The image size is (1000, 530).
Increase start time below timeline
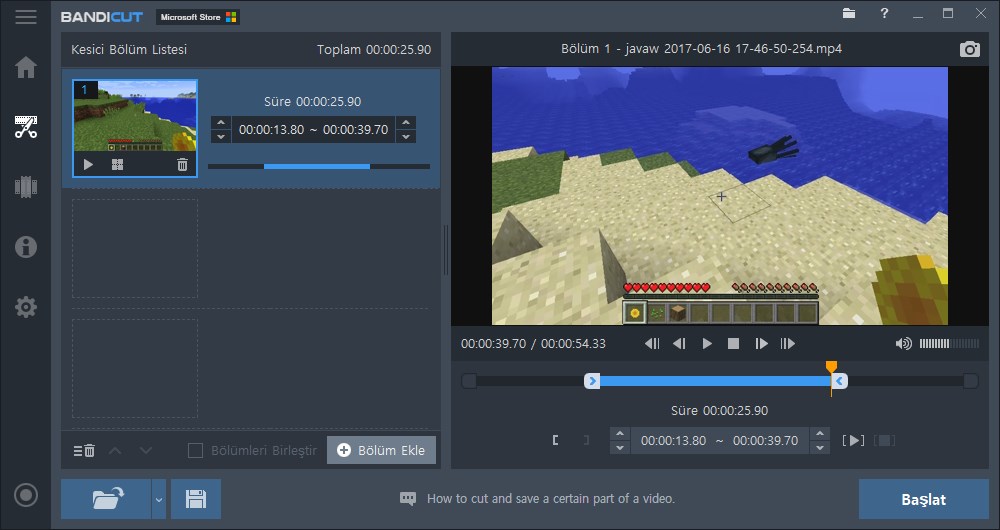point(619,434)
